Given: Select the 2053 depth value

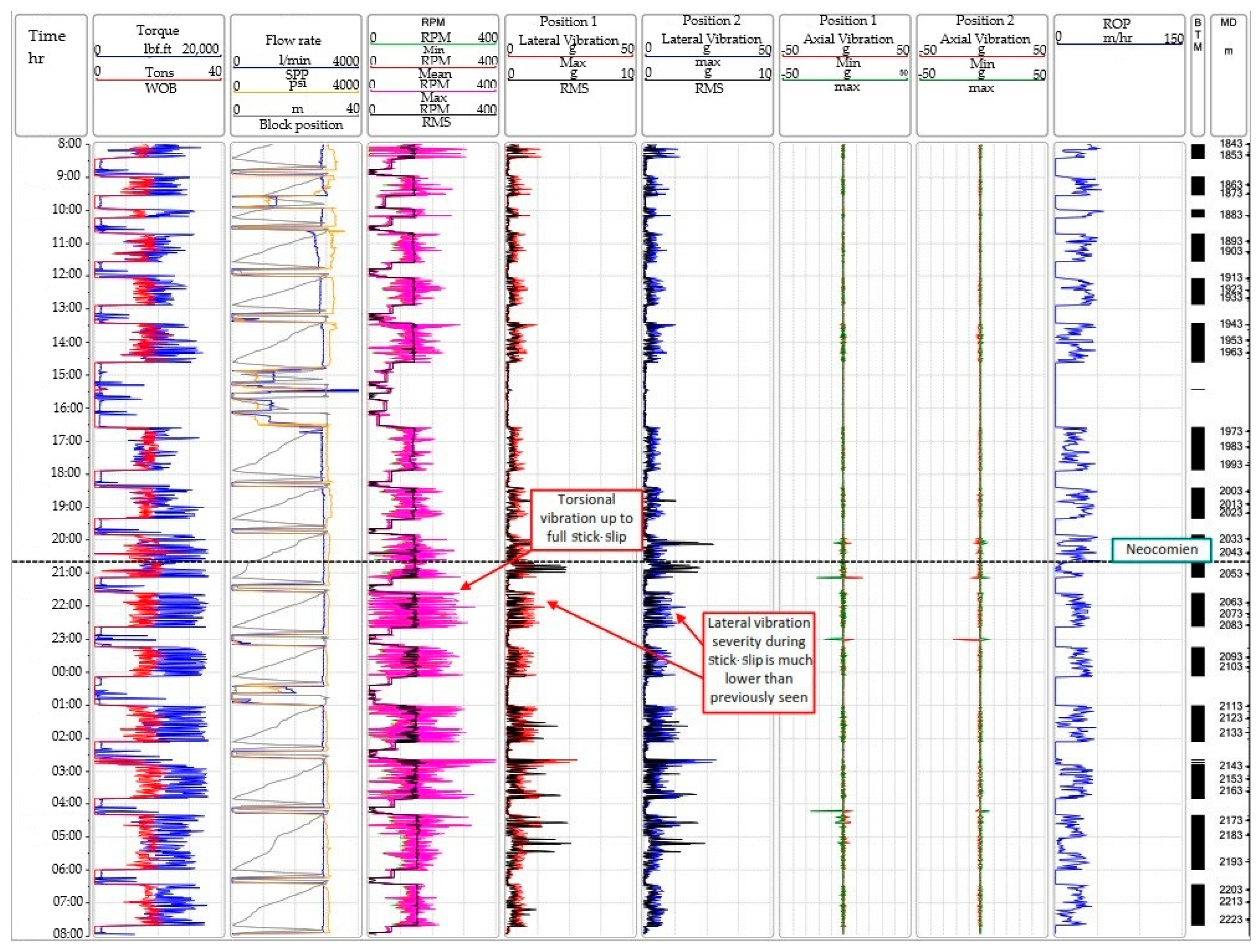Looking at the screenshot, I should [x=1231, y=573].
